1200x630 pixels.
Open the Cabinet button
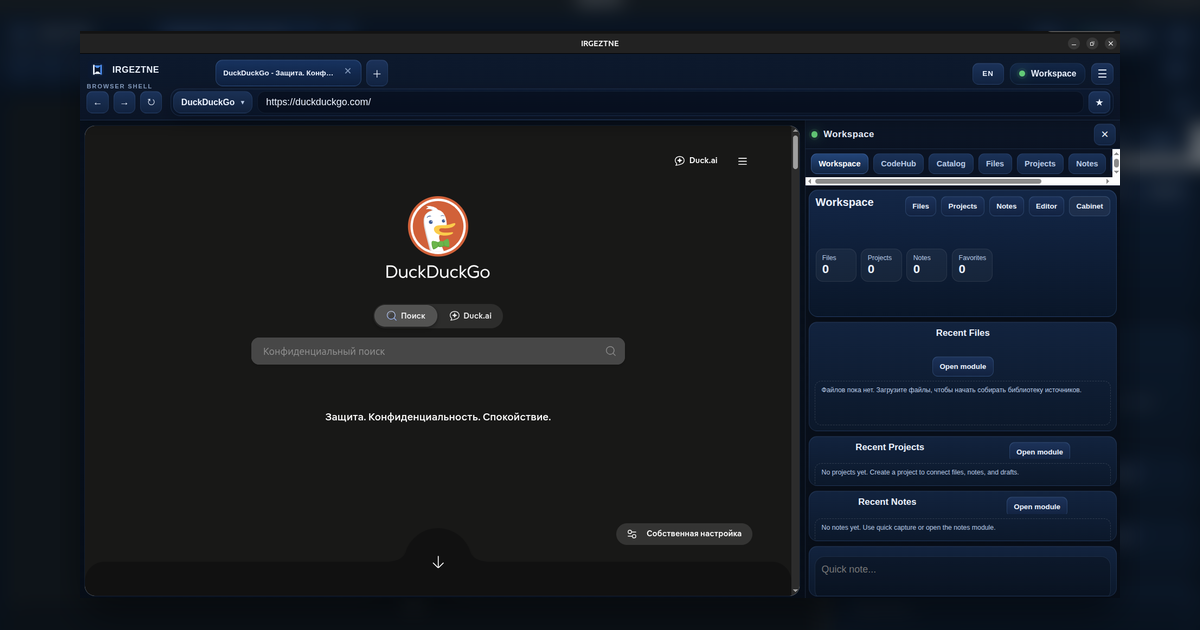click(x=1089, y=206)
